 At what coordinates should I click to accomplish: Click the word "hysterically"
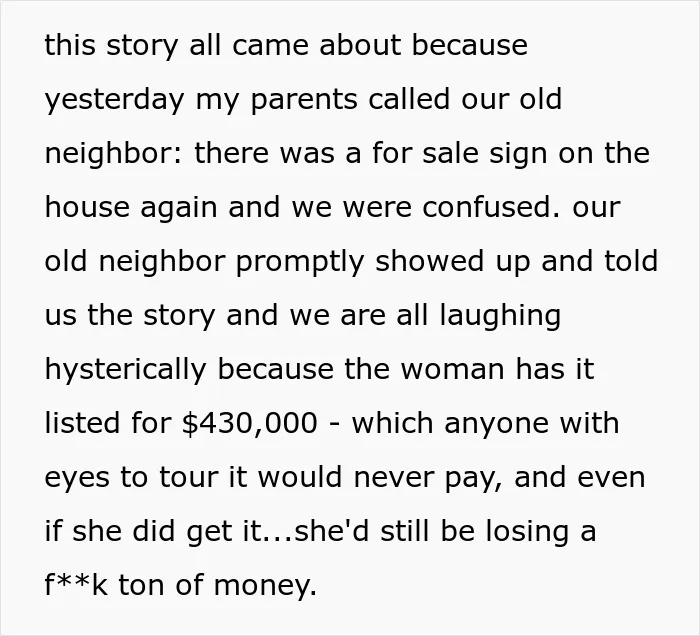pyautogui.click(x=125, y=370)
